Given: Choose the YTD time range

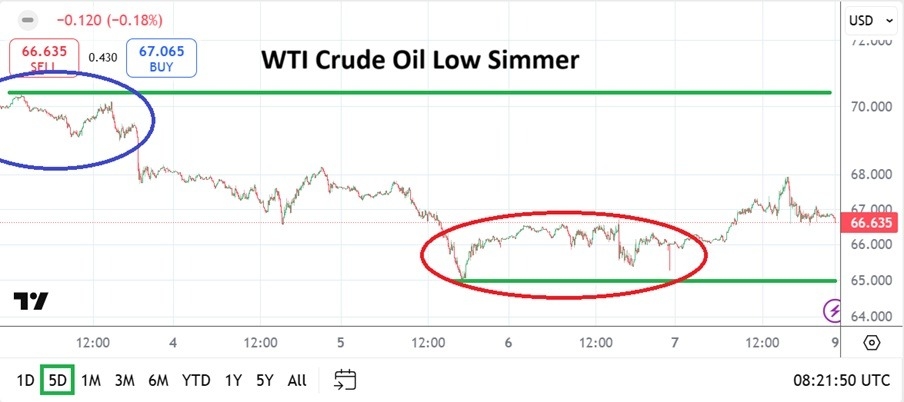Looking at the screenshot, I should (x=196, y=381).
